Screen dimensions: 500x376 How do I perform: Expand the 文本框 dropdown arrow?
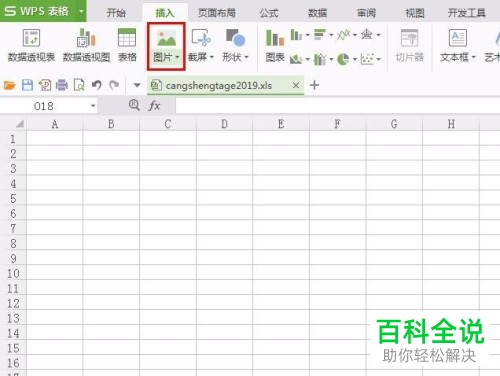coord(473,57)
